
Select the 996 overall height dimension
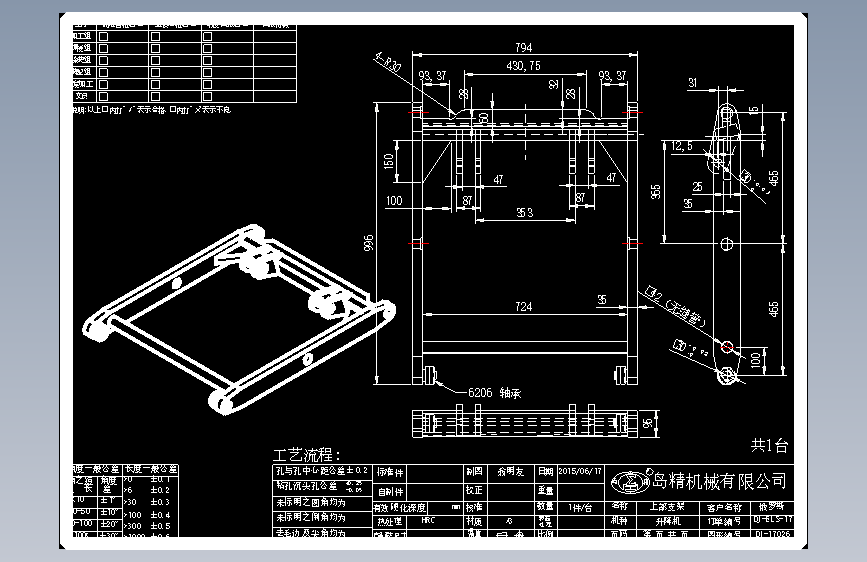pyautogui.click(x=369, y=243)
